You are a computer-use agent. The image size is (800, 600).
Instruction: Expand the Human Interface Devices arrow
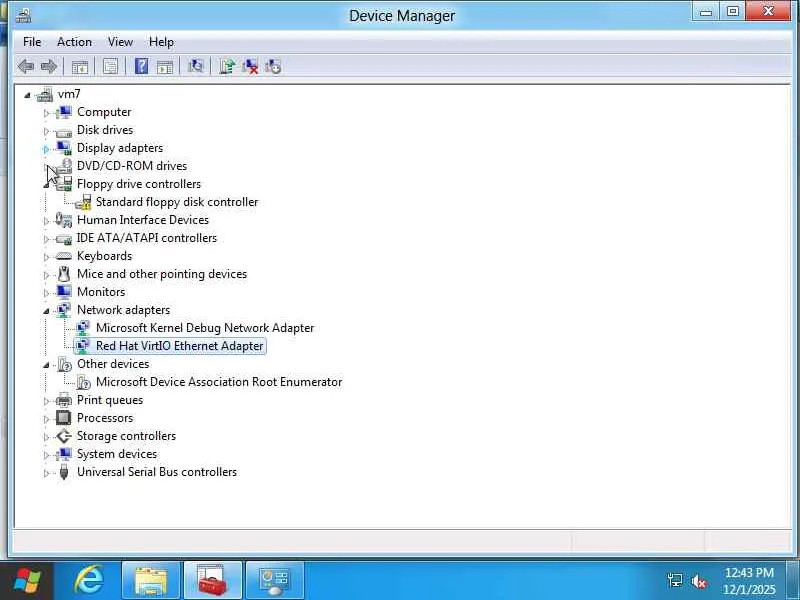[x=46, y=221]
